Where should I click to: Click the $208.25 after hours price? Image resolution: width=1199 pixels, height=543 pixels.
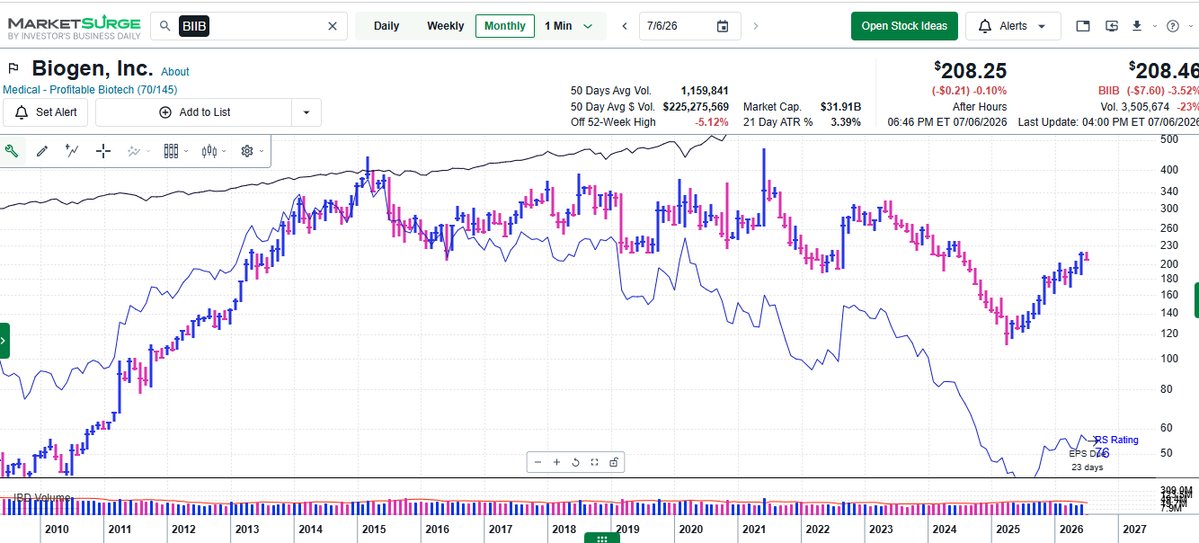click(970, 71)
